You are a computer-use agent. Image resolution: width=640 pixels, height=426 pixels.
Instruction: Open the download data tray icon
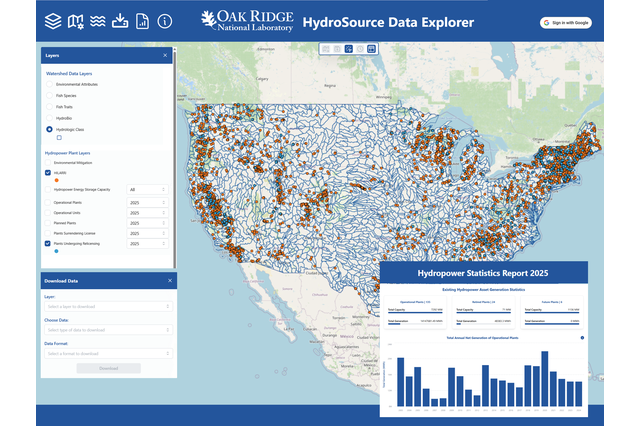(120, 21)
